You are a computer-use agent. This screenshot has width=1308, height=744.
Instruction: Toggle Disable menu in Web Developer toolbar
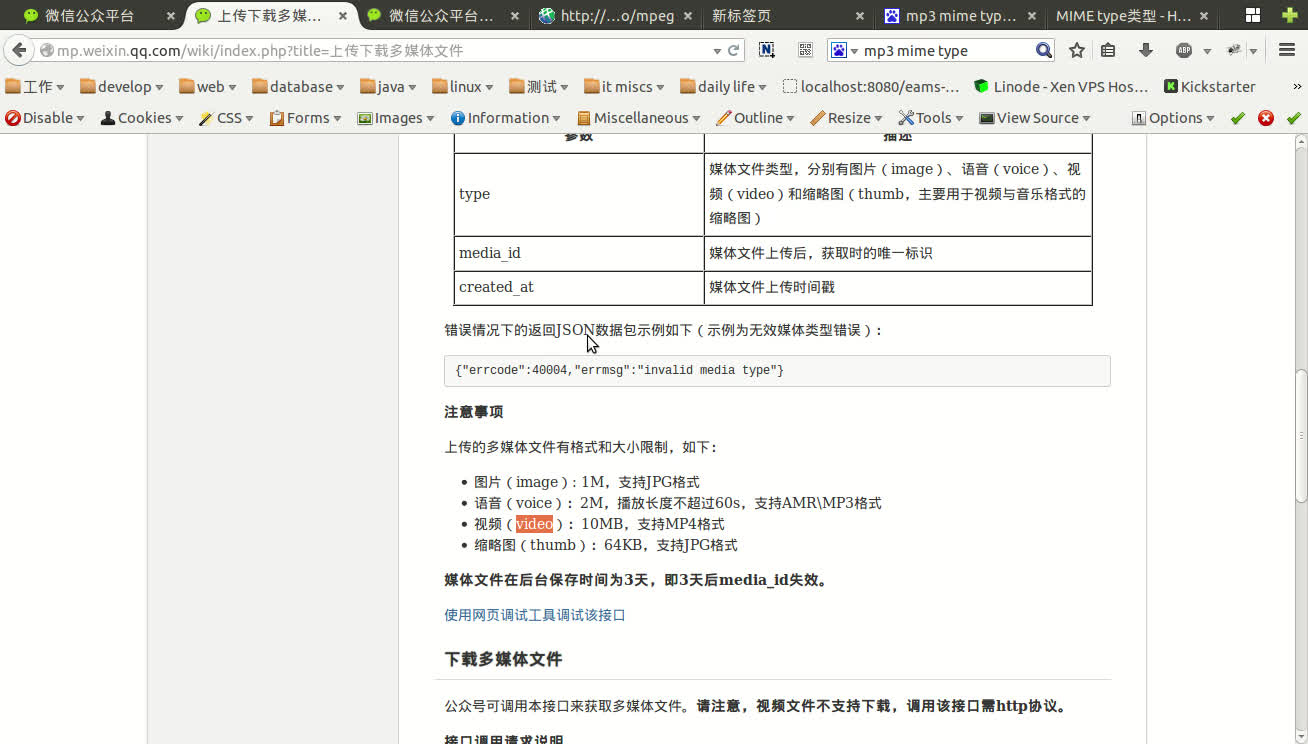point(42,117)
